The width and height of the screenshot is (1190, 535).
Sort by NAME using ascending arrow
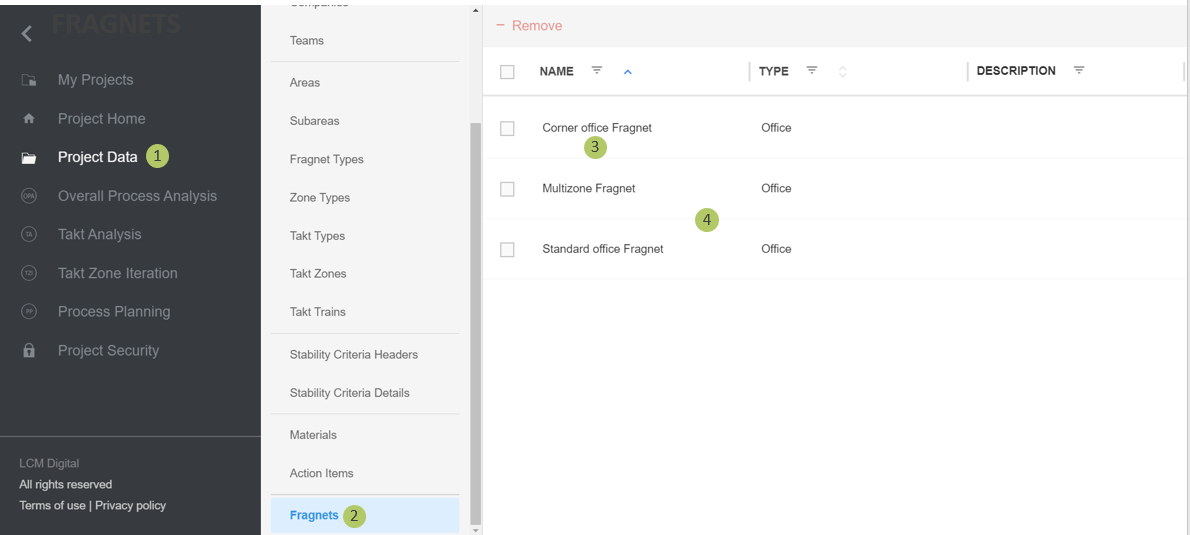click(628, 72)
